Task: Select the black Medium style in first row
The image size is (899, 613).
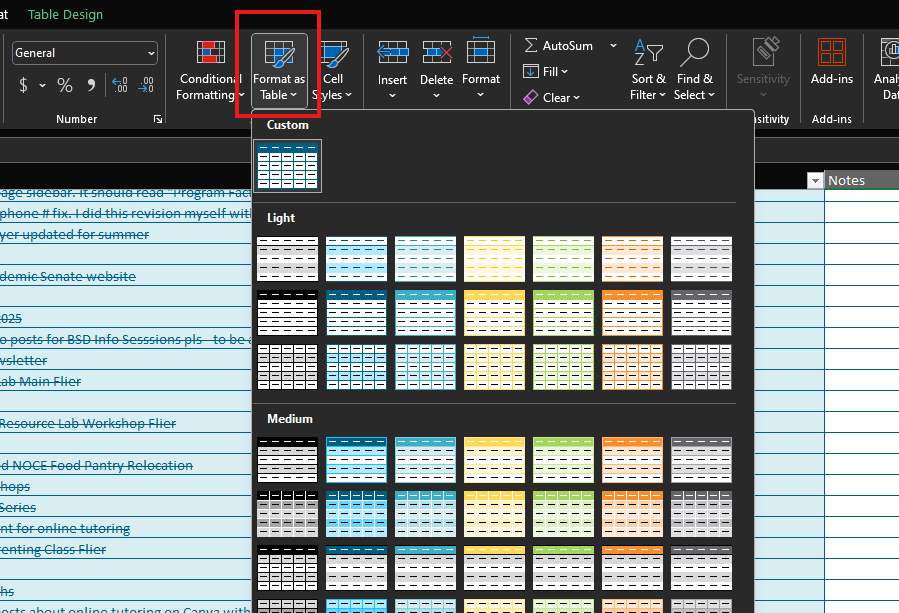Action: click(287, 460)
